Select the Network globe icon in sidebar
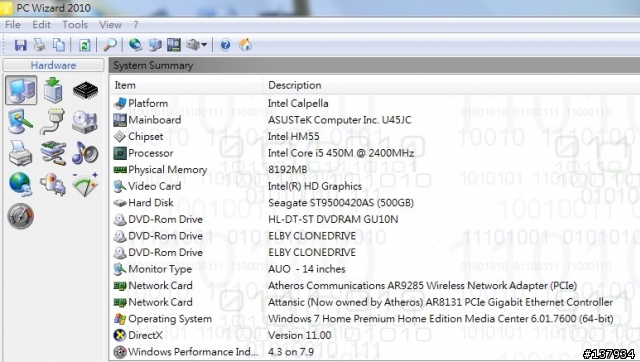The image size is (640, 362). coord(20,184)
